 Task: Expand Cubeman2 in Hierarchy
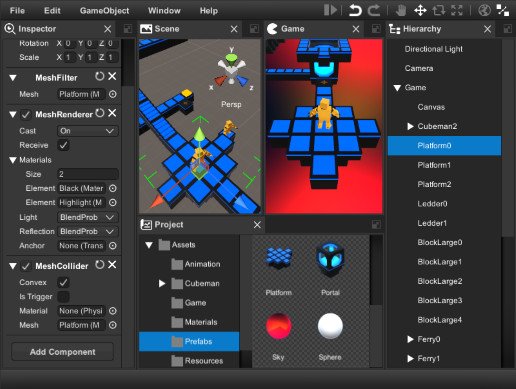point(410,126)
